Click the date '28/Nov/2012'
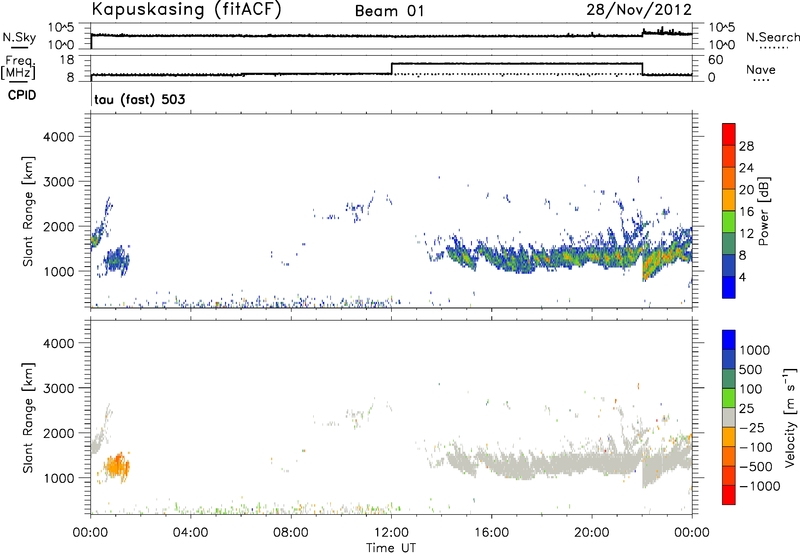The image size is (800, 554). [639, 10]
